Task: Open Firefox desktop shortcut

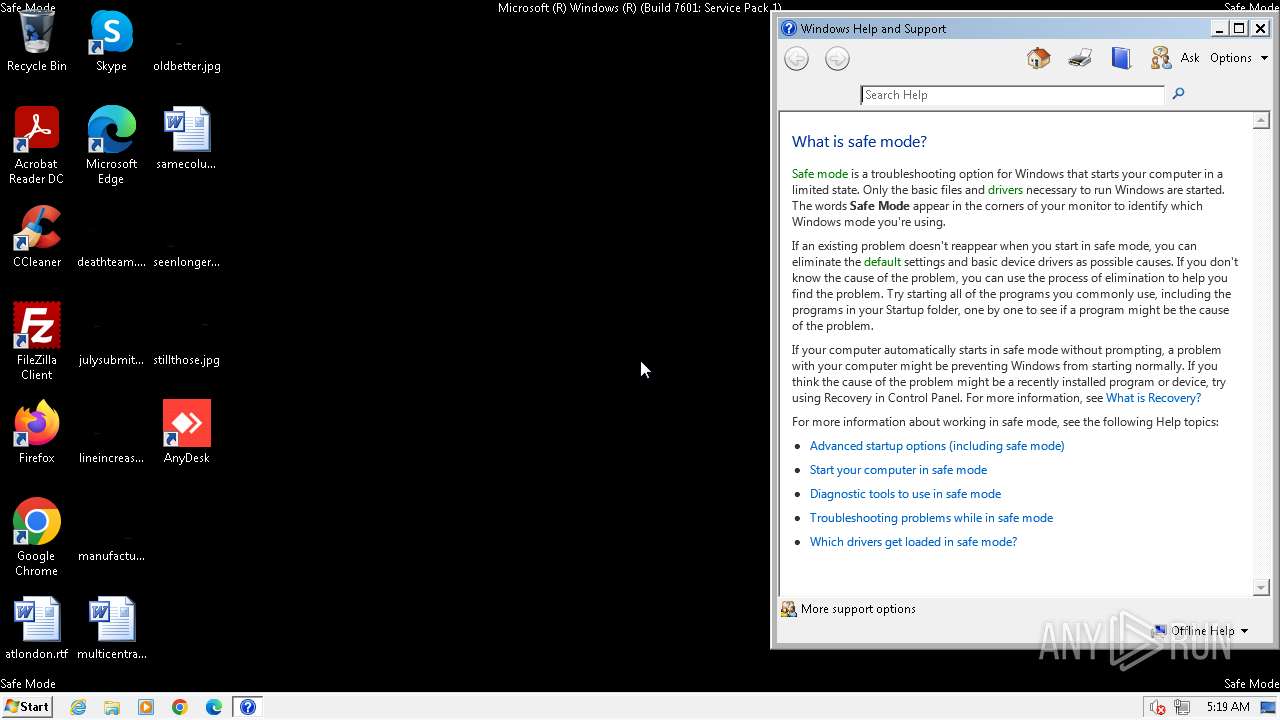Action: (37, 433)
